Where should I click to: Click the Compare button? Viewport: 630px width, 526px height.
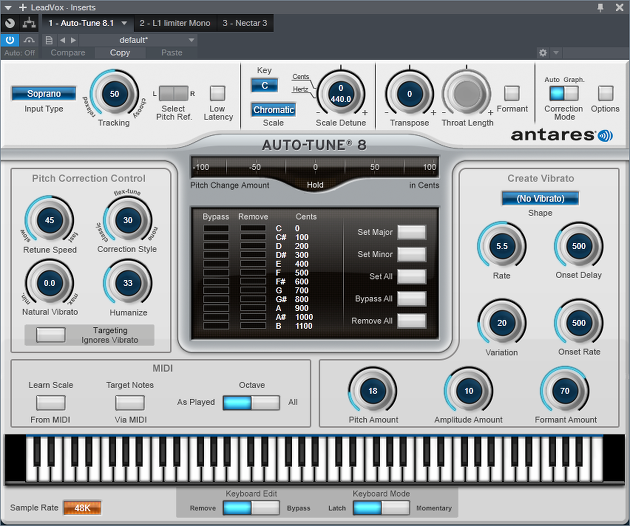tap(68, 53)
